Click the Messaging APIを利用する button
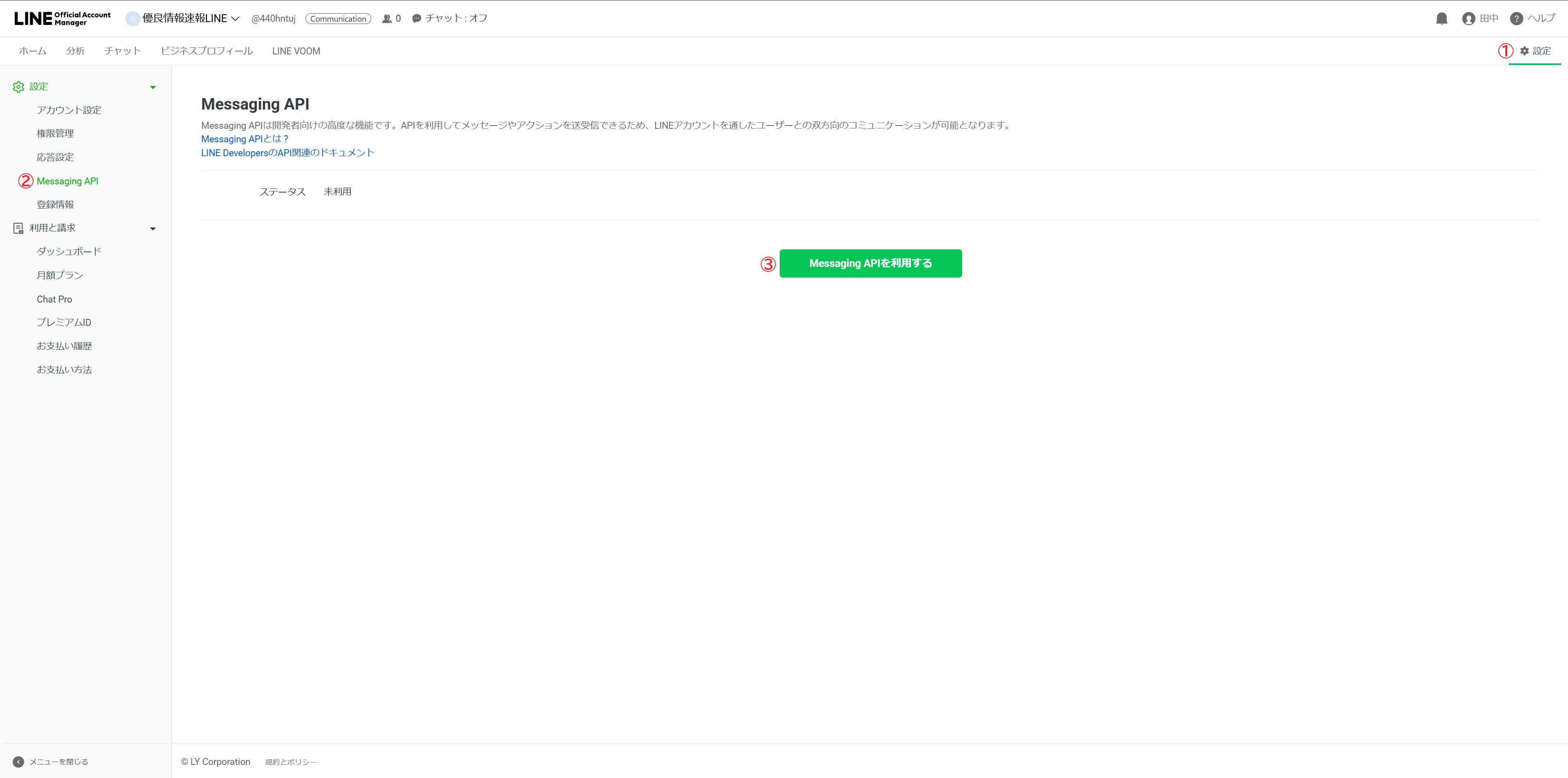The height and width of the screenshot is (778, 1568). click(870, 264)
